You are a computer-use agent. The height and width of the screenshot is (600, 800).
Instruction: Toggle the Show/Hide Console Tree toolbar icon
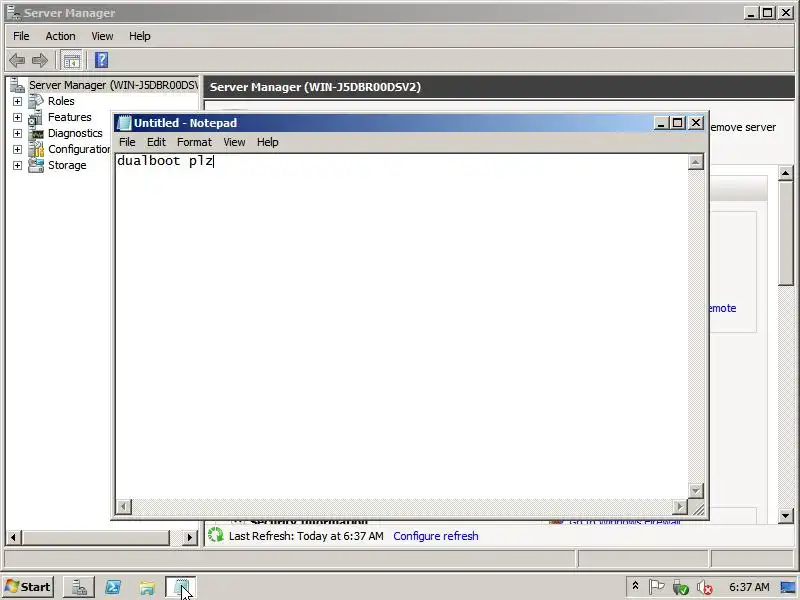click(71, 61)
